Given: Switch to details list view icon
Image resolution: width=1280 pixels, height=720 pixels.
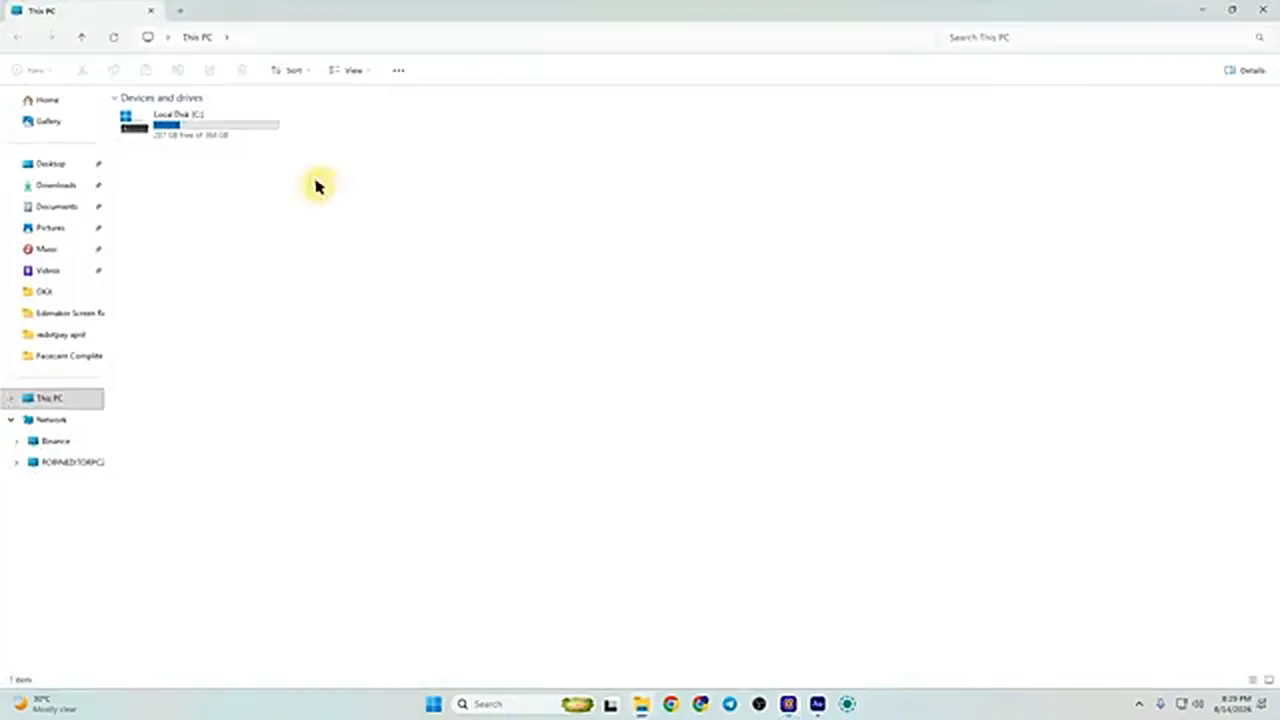Looking at the screenshot, I should tap(1253, 680).
